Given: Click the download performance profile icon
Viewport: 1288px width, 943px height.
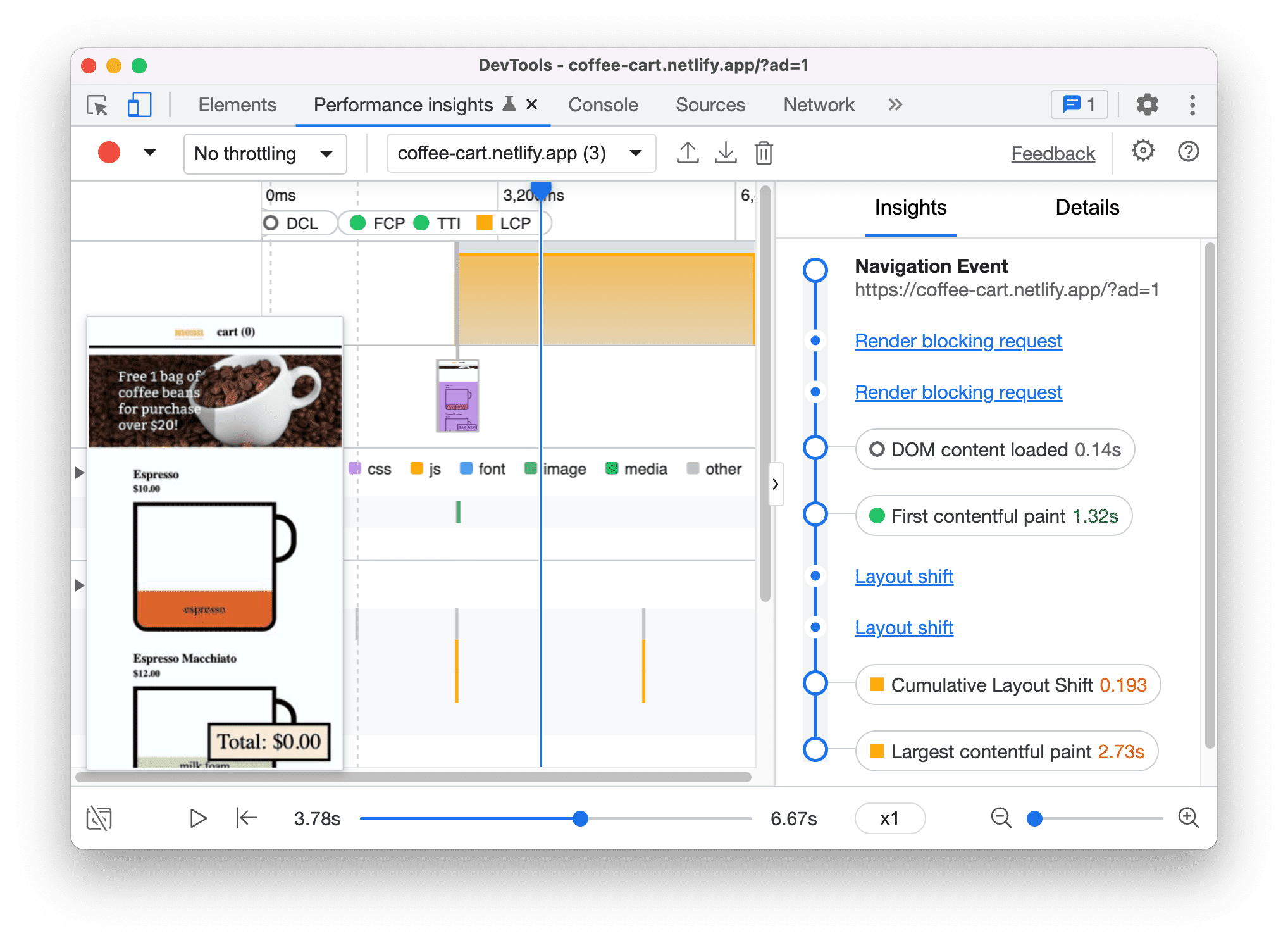Looking at the screenshot, I should click(x=726, y=153).
